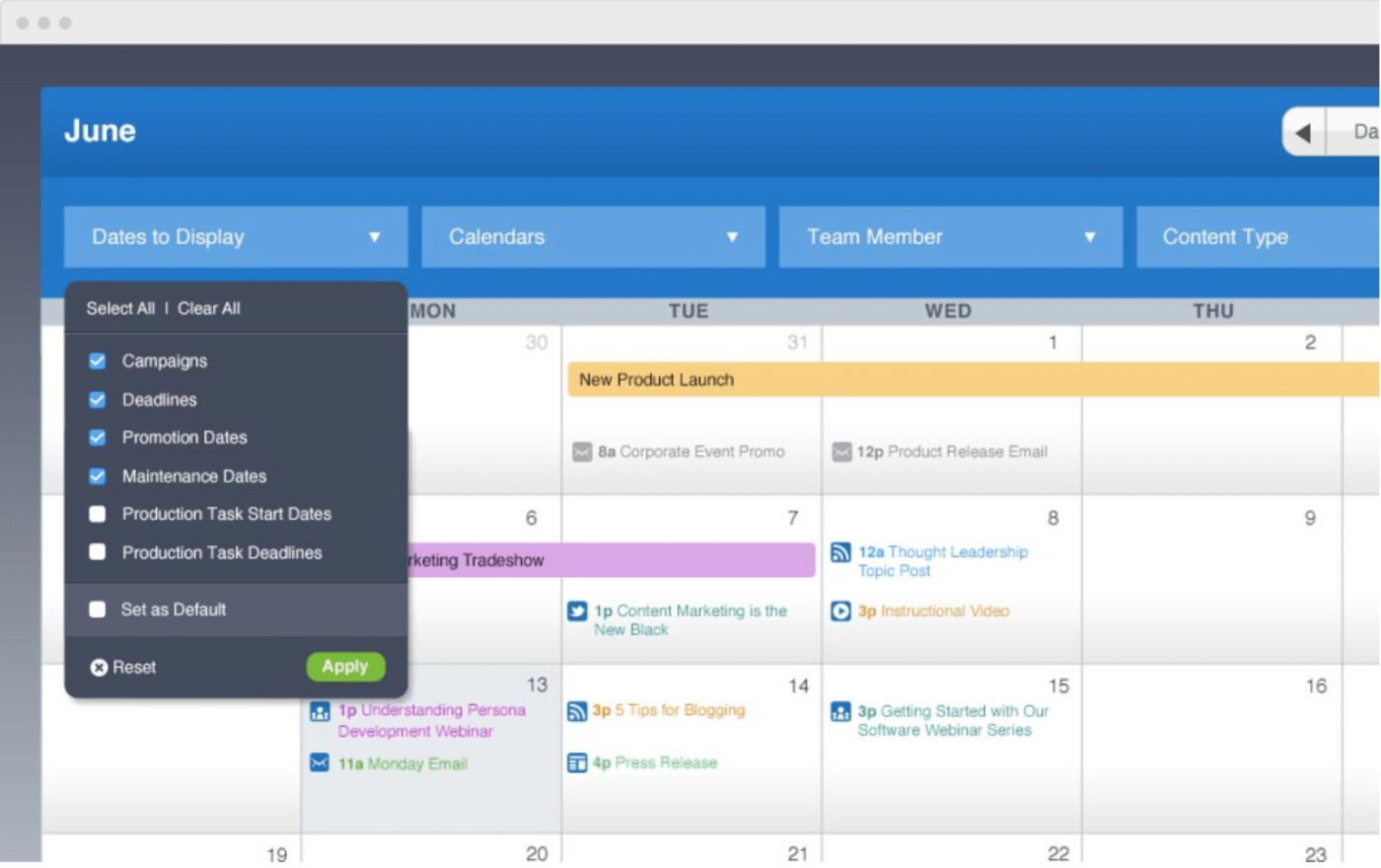The width and height of the screenshot is (1381, 868).
Task: Select the webinar icon on Understanding Persona Development Webinar
Action: (x=318, y=710)
